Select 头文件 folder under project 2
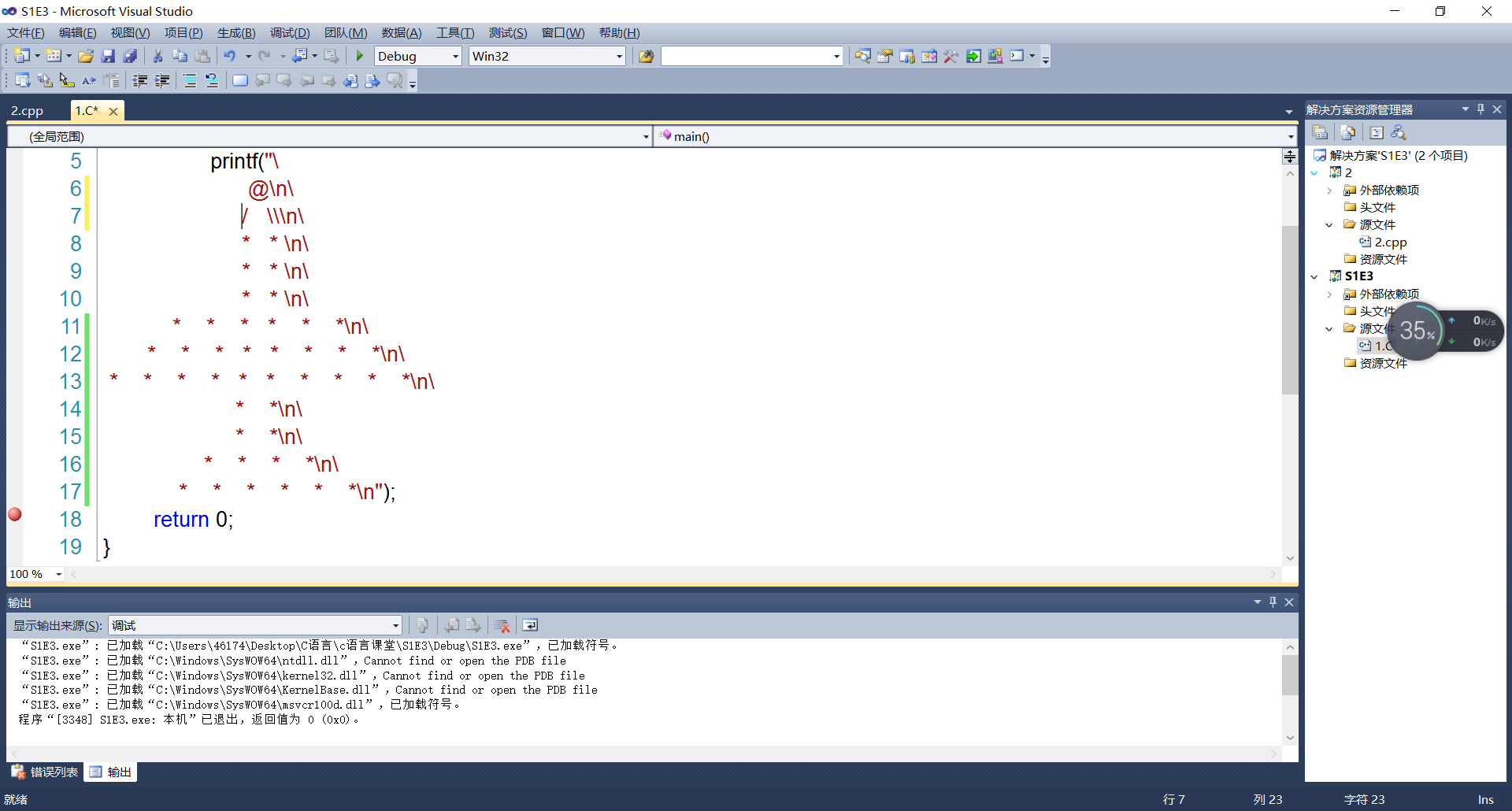 [x=1369, y=208]
